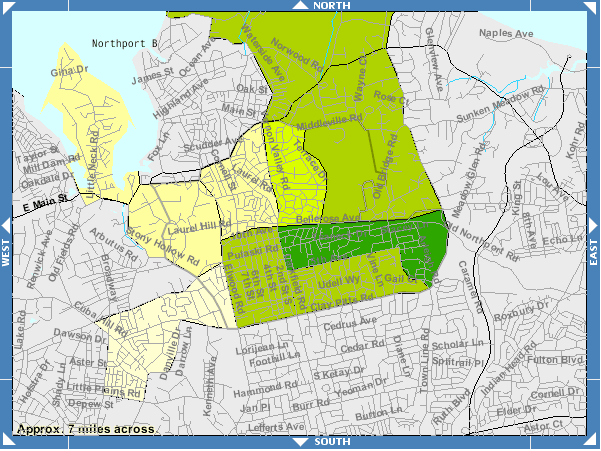This screenshot has width=601, height=451.
Task: Click the arrow left of NORTH label
Action: coord(297,6)
